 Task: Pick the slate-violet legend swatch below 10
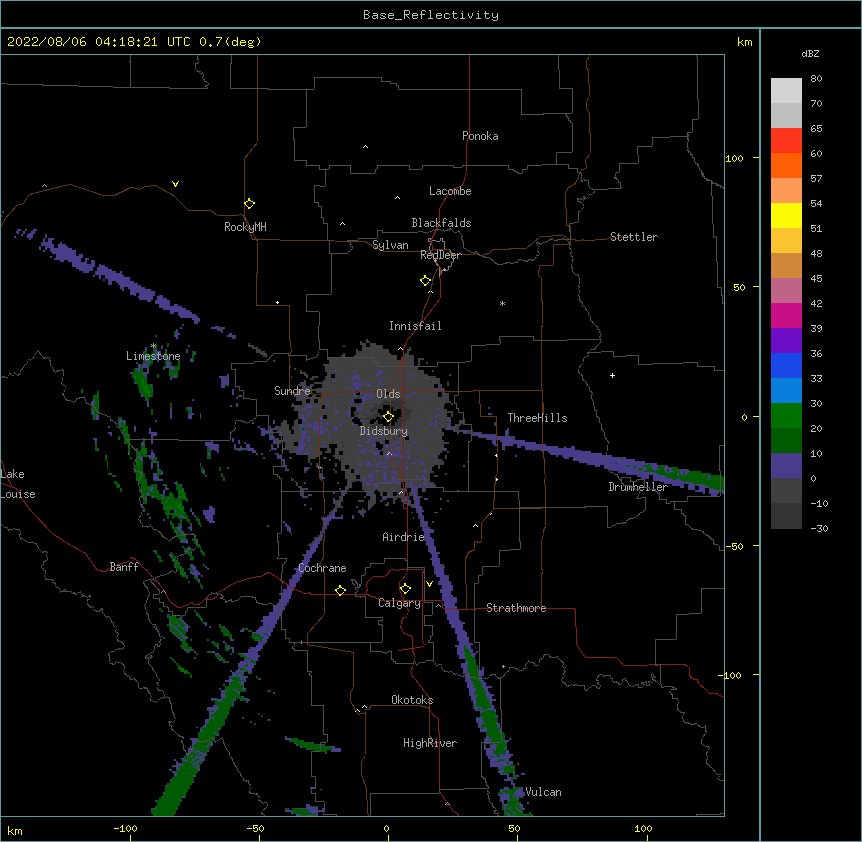pyautogui.click(x=786, y=466)
